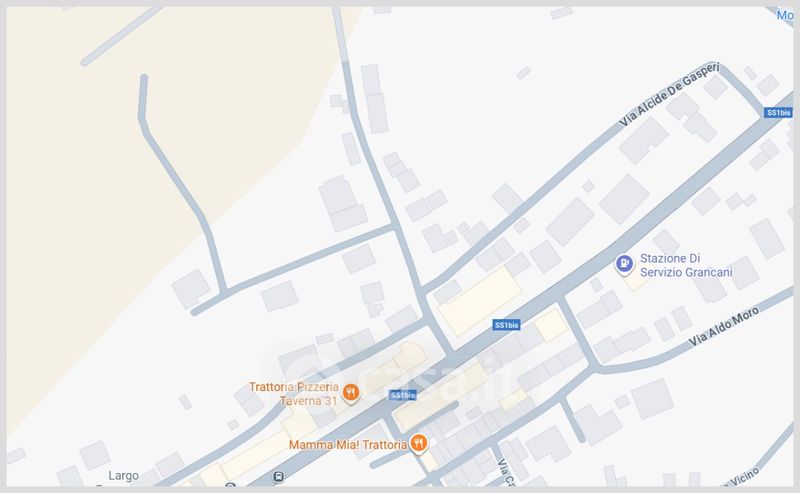The width and height of the screenshot is (800, 493).
Task: Click the Mamma Mia! Trattoria restaurant pin
Action: (x=418, y=443)
